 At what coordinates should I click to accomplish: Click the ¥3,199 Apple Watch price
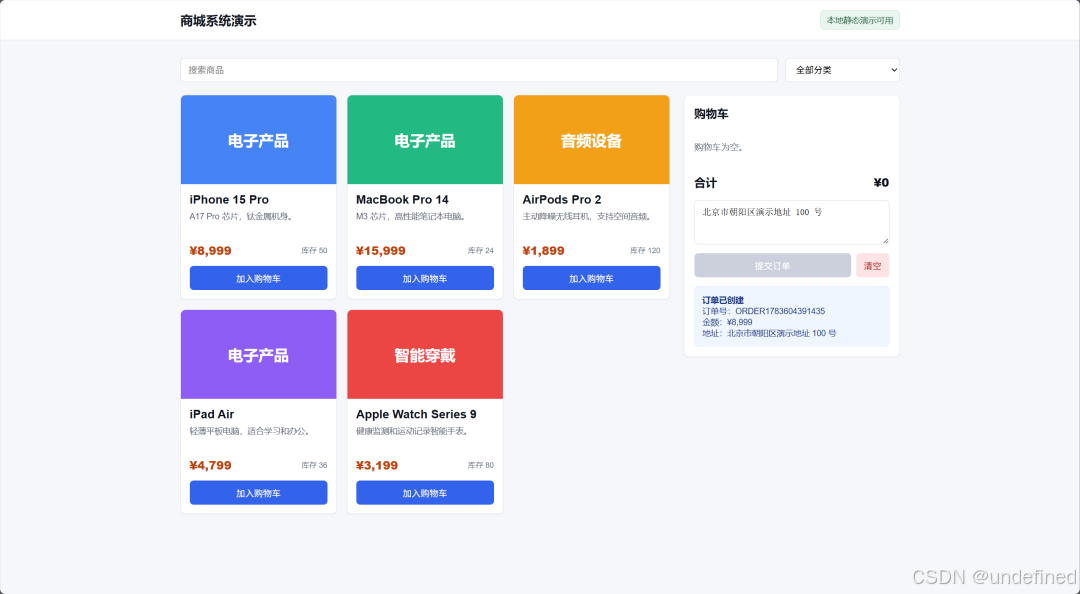(x=377, y=465)
